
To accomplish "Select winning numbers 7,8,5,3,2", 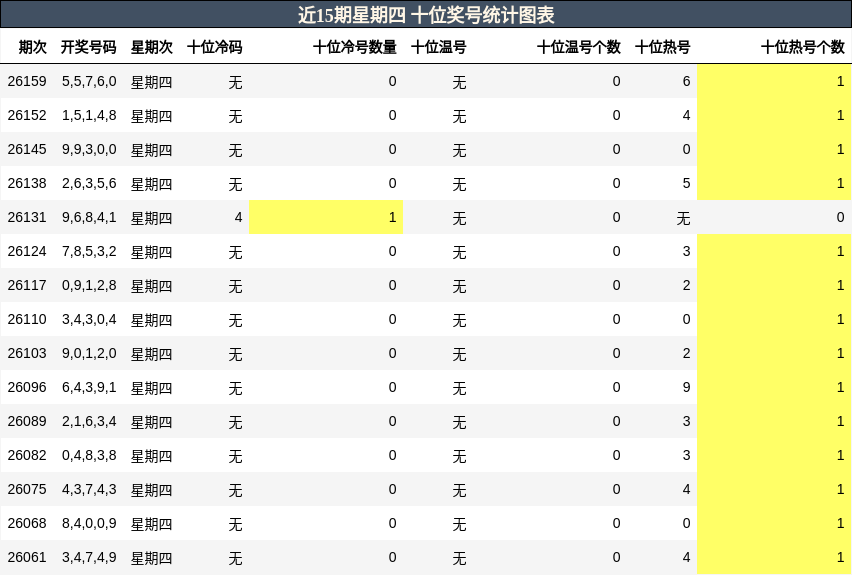I will (x=89, y=252).
